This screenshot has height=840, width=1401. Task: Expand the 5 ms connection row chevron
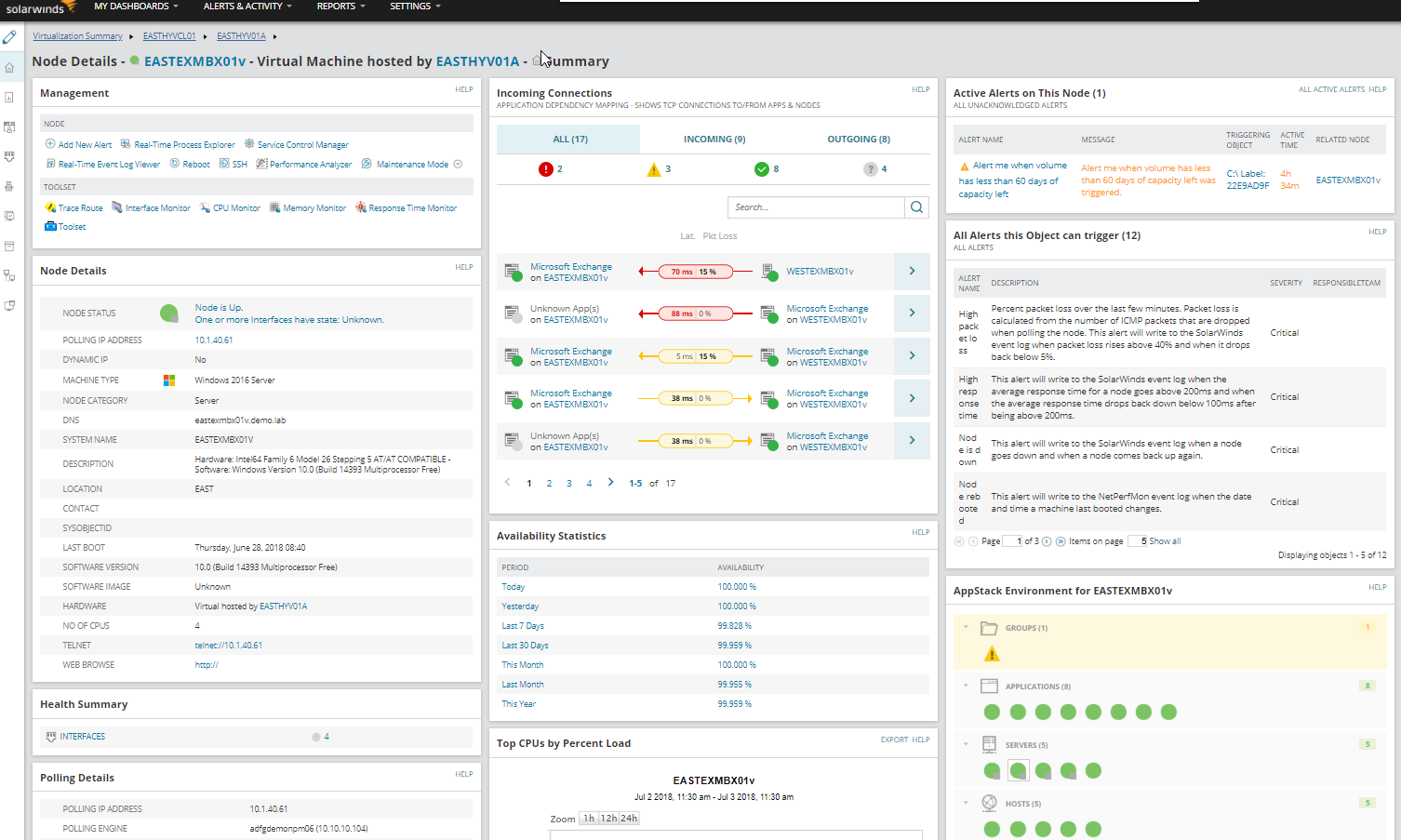912,355
